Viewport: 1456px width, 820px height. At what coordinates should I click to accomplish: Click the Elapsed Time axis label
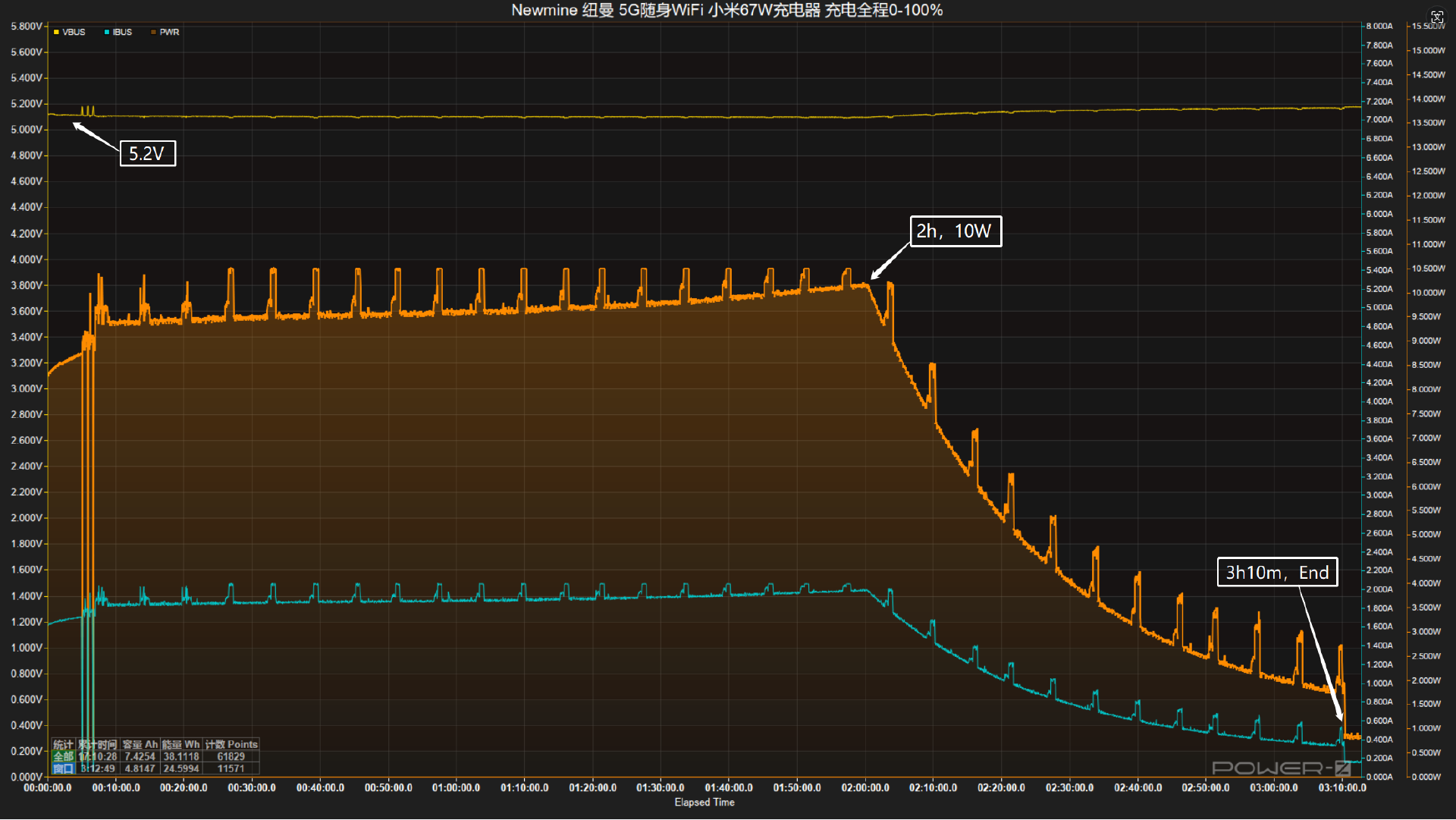pyautogui.click(x=704, y=803)
